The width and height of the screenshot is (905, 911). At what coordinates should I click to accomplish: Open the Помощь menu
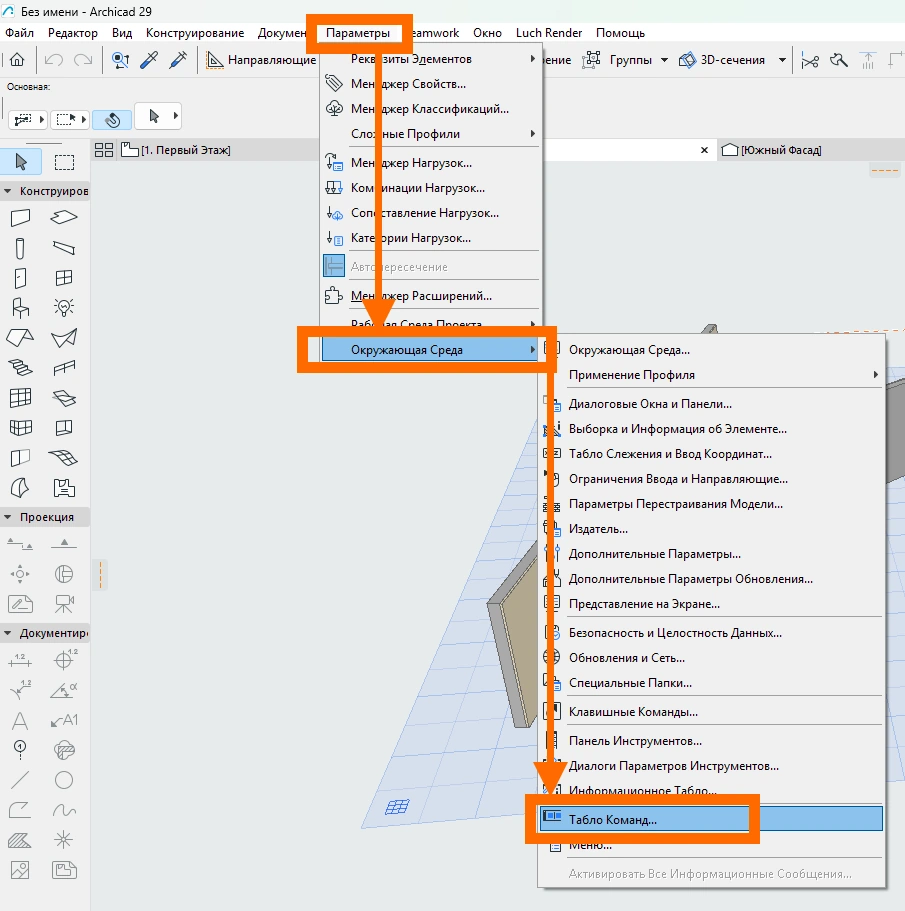[620, 33]
